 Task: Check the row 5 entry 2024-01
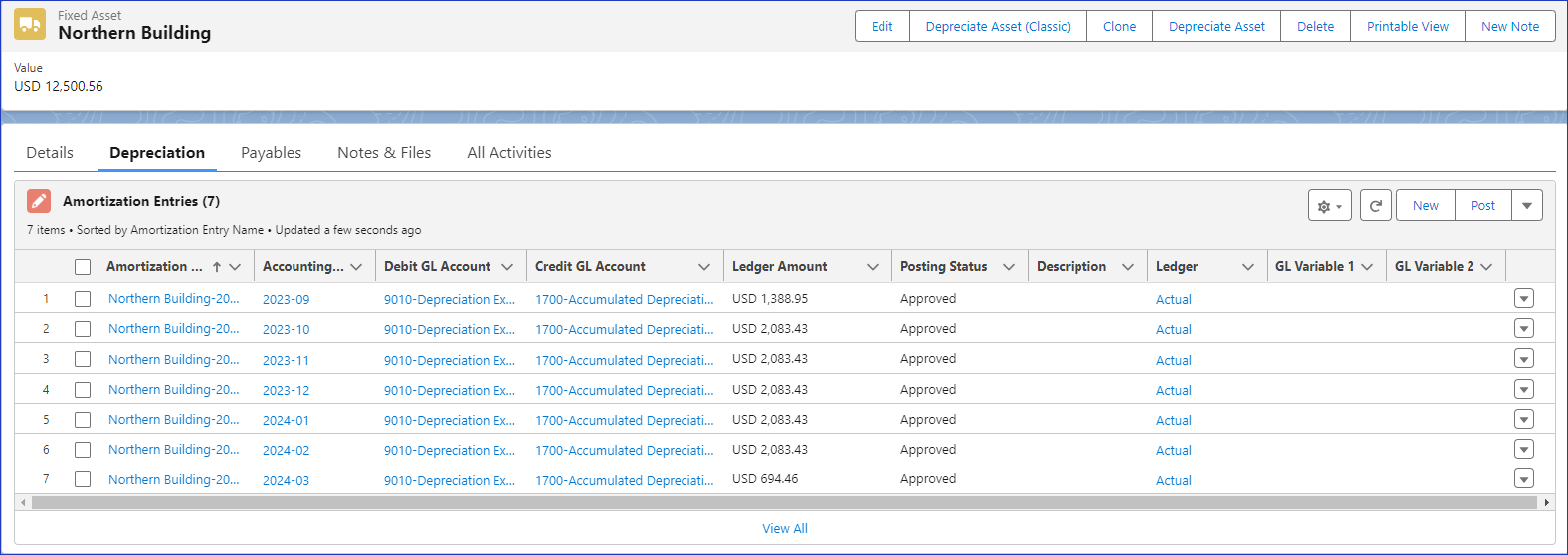pyautogui.click(x=83, y=420)
